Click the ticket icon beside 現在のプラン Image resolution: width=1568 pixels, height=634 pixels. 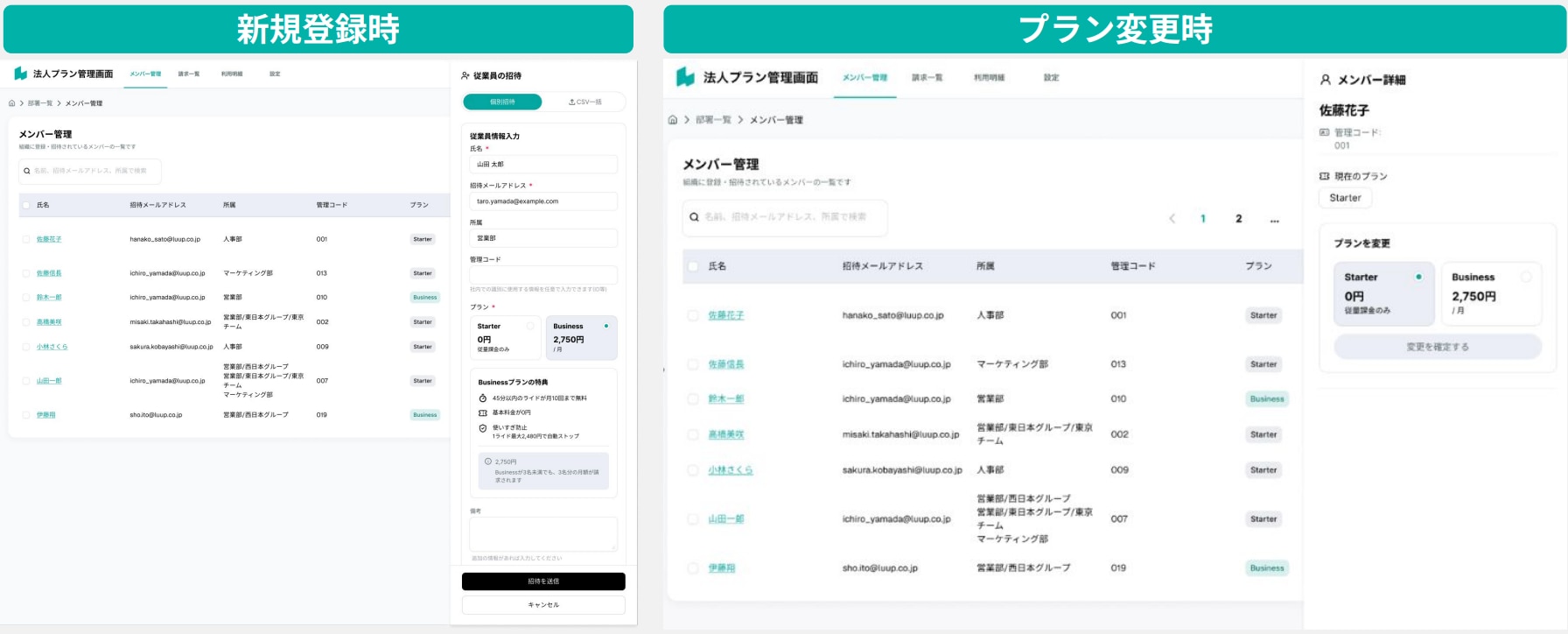(x=1324, y=176)
